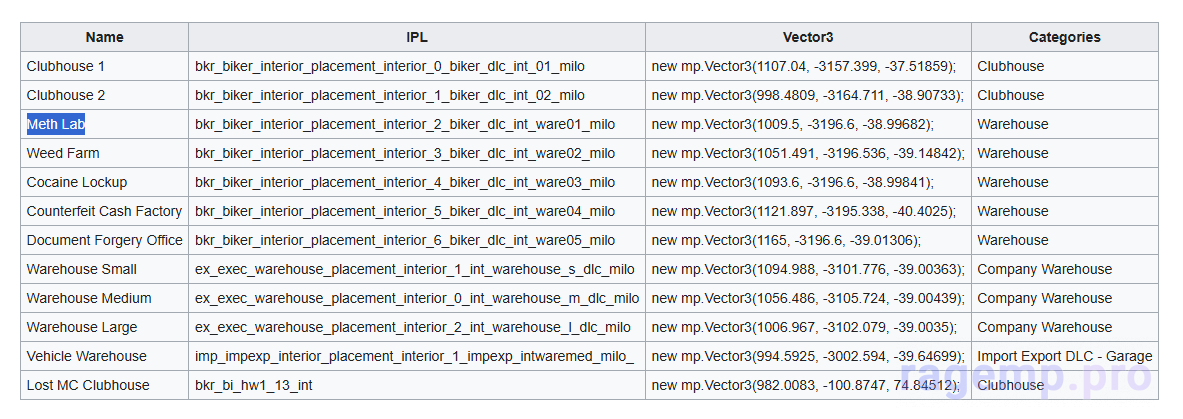
Task: Click the IPL column header
Action: [416, 37]
